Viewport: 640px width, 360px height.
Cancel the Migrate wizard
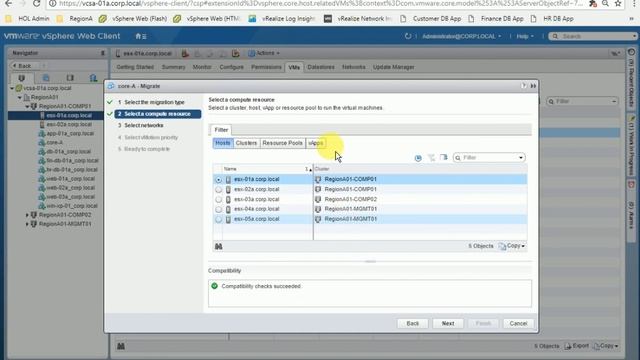point(518,324)
